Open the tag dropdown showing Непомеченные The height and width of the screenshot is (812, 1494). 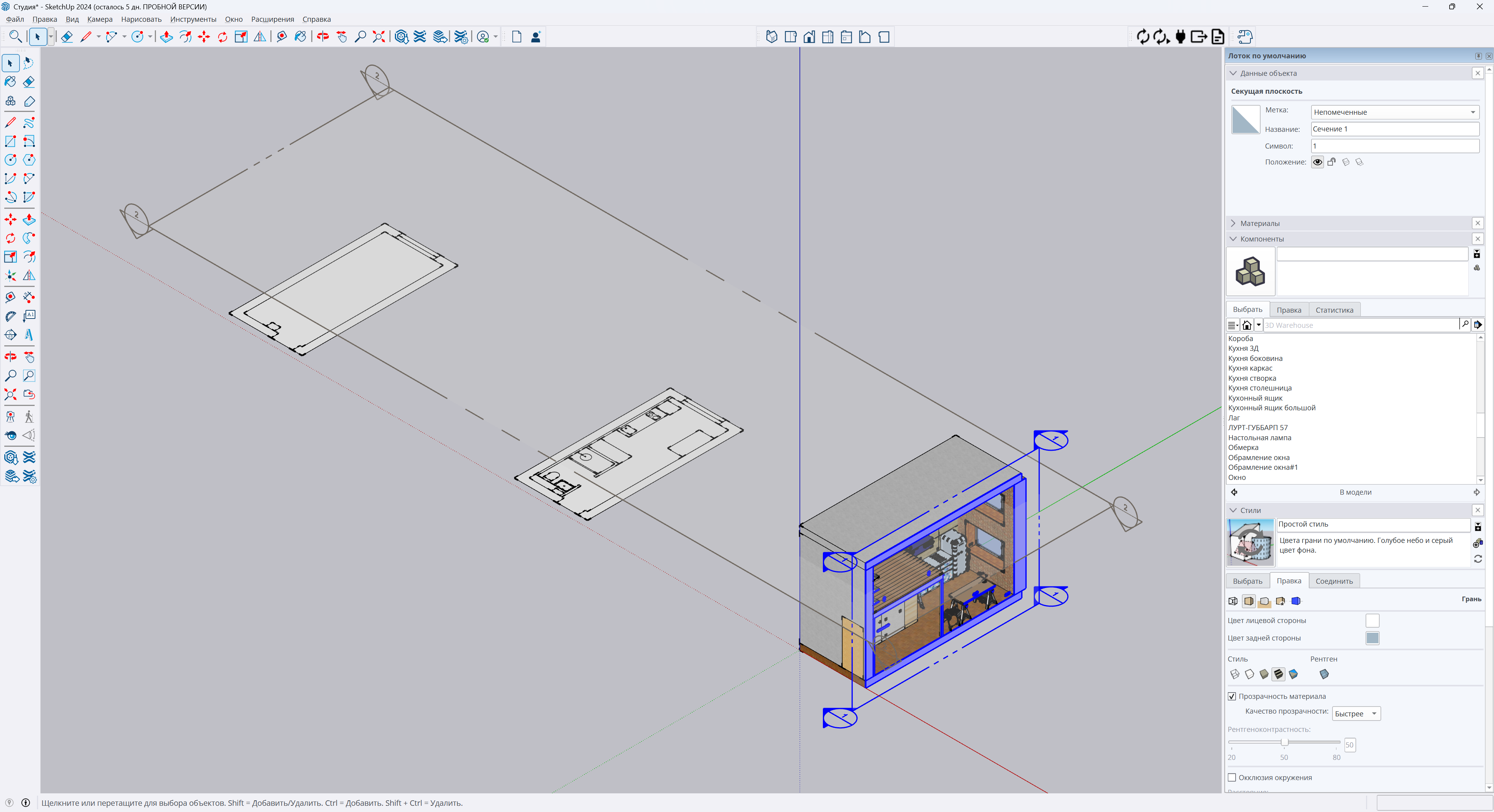1394,112
